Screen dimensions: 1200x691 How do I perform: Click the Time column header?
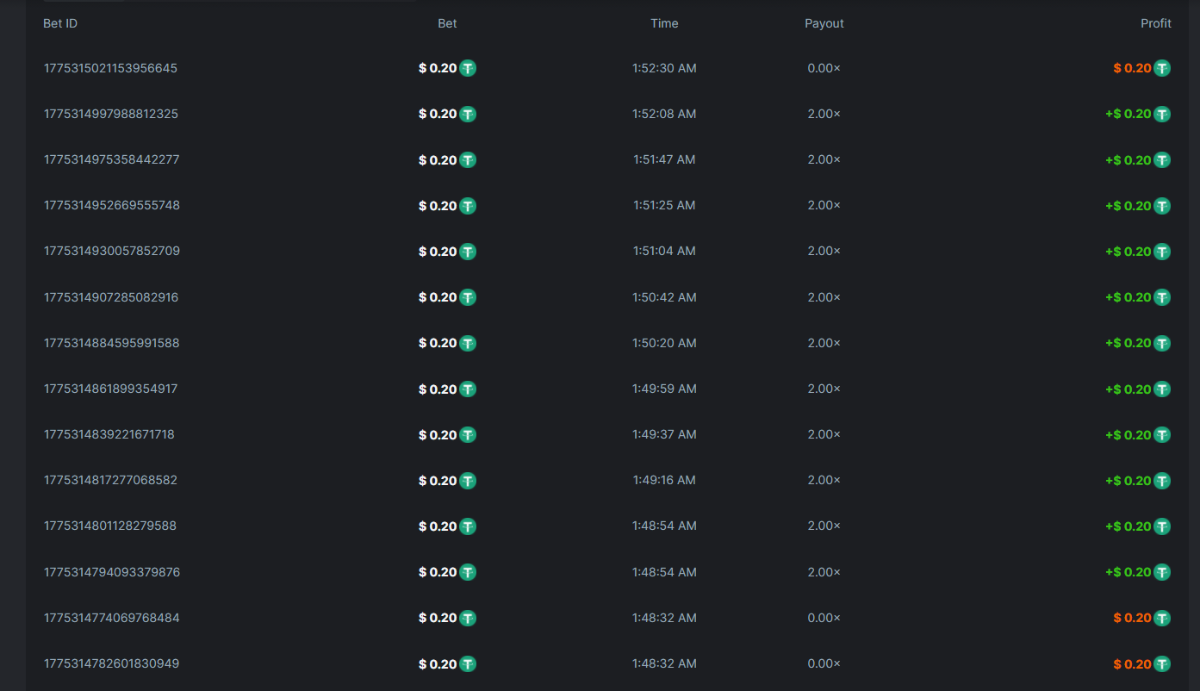tap(664, 23)
